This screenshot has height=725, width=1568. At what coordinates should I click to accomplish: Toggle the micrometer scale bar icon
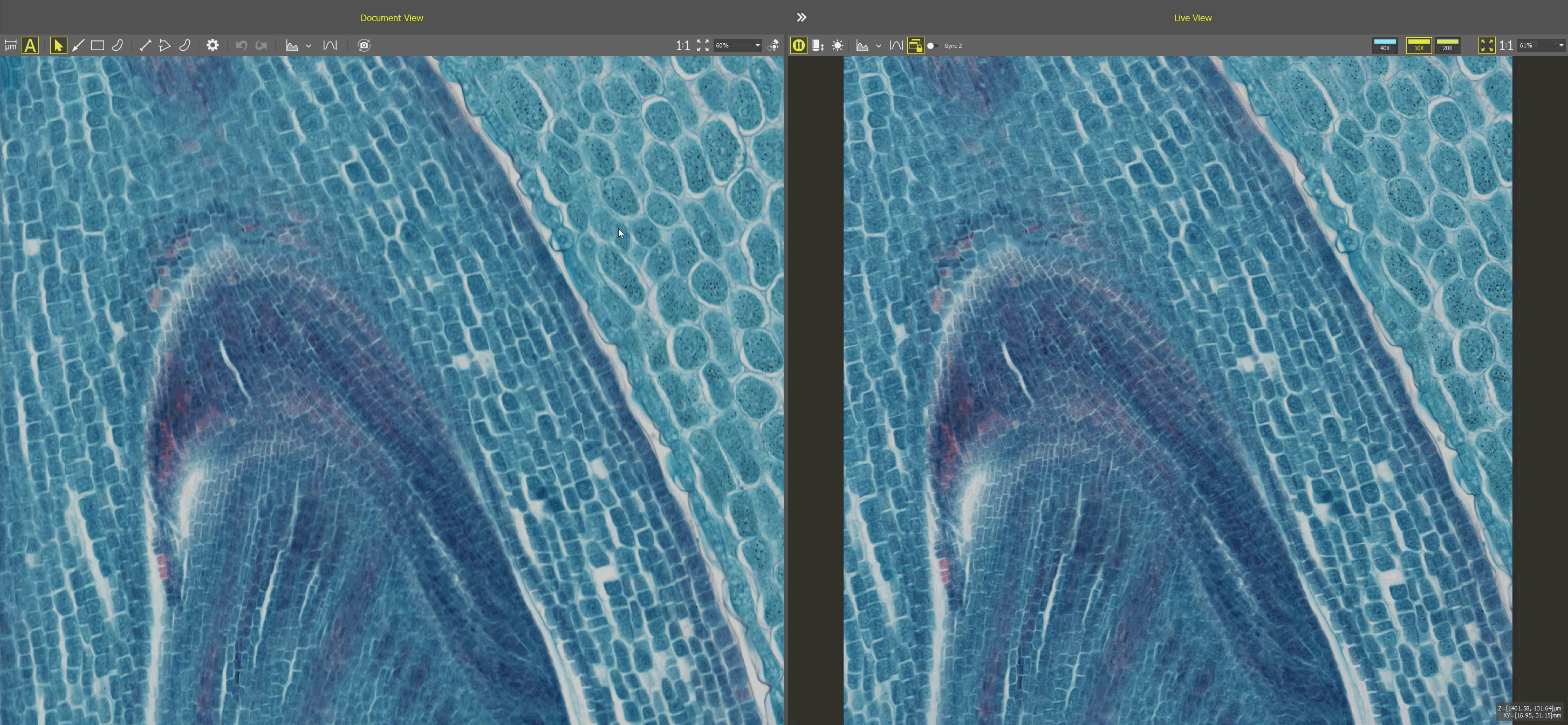pyautogui.click(x=10, y=46)
